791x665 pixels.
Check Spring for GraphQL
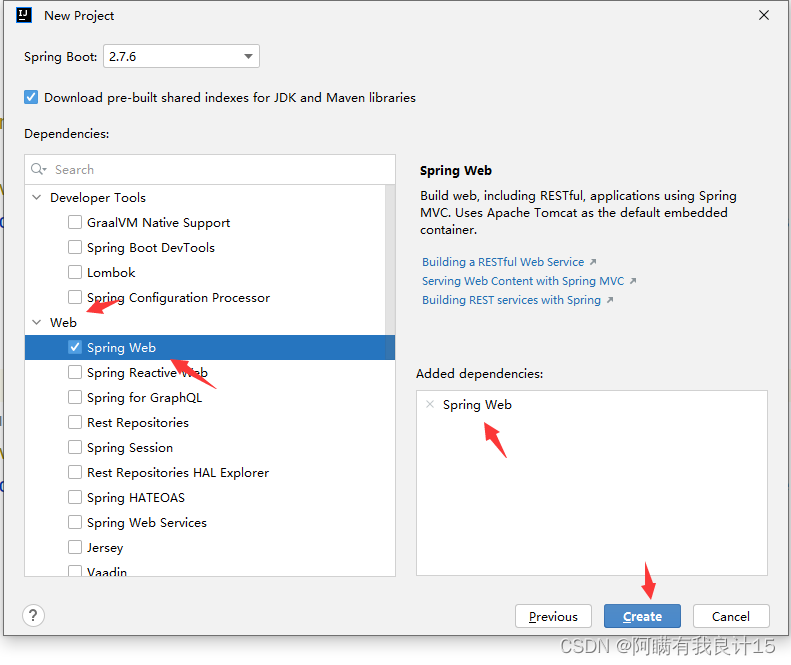pos(75,397)
